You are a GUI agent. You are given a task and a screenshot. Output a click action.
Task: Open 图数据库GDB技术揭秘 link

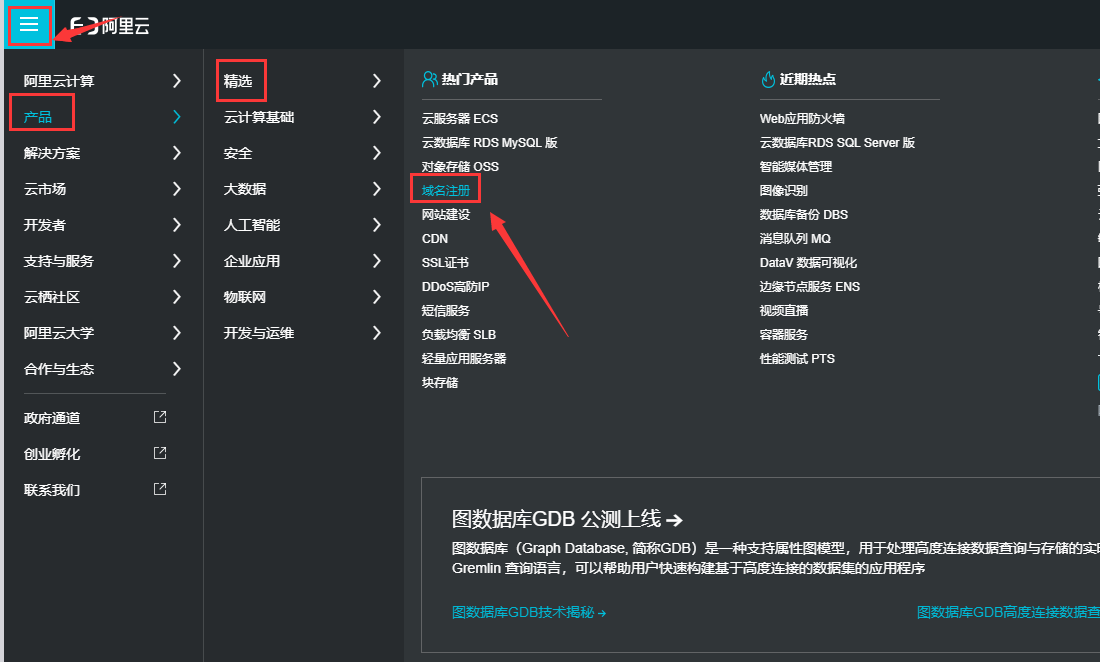529,612
